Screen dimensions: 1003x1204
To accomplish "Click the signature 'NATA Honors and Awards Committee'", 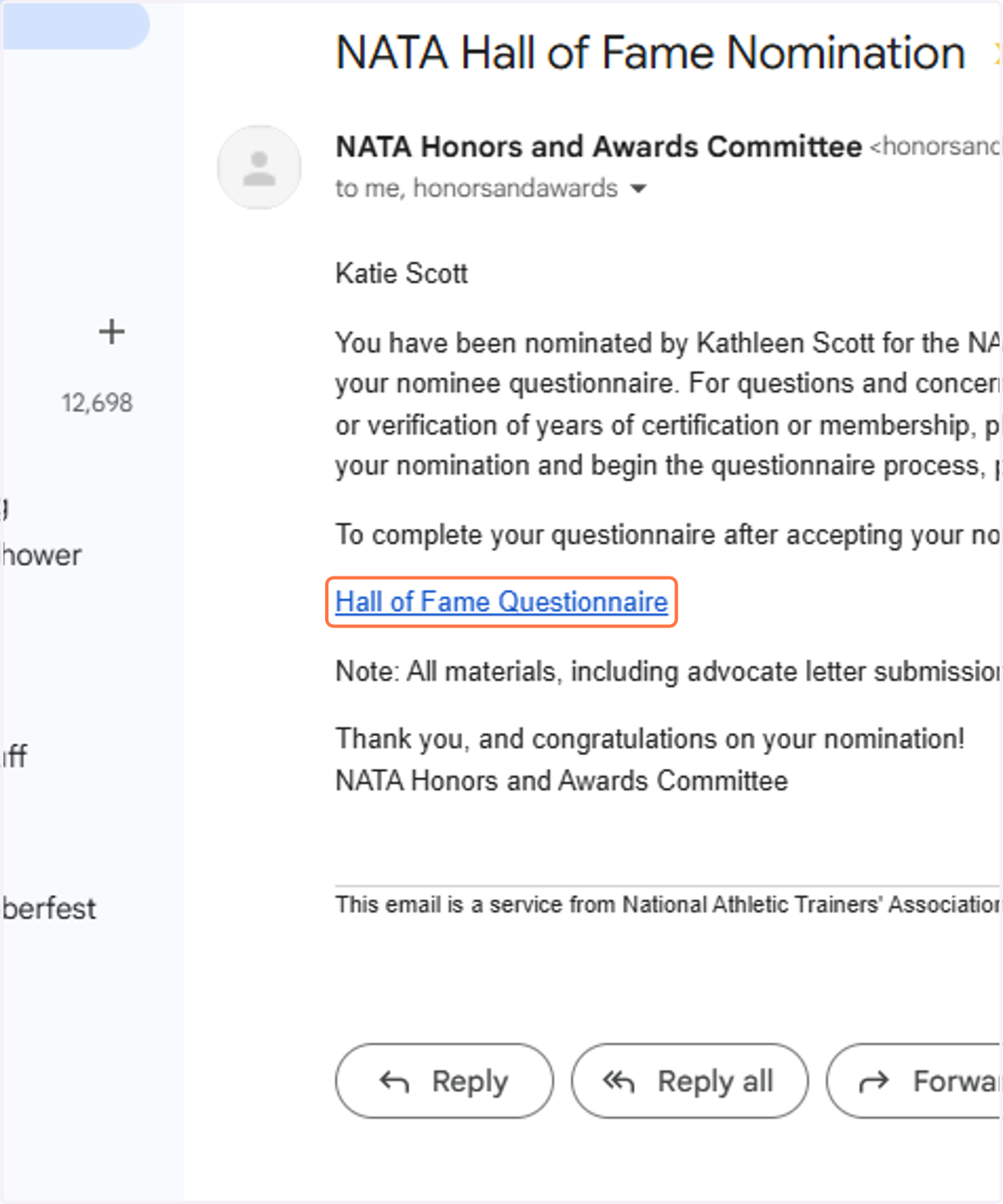I will pos(562,780).
